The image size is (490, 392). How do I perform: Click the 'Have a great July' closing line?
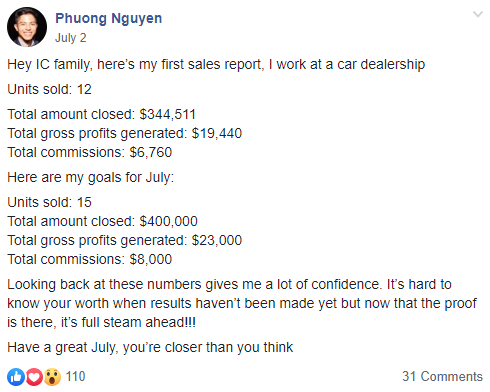pyautogui.click(x=150, y=348)
